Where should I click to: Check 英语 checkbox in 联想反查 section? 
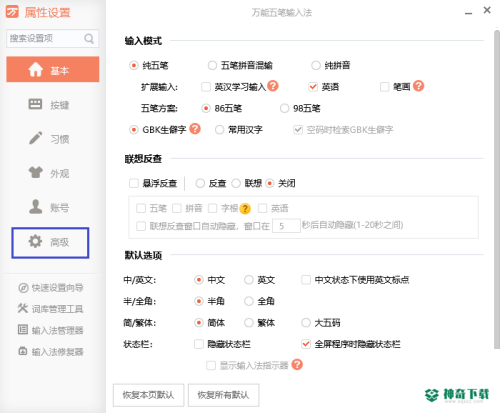(x=262, y=208)
